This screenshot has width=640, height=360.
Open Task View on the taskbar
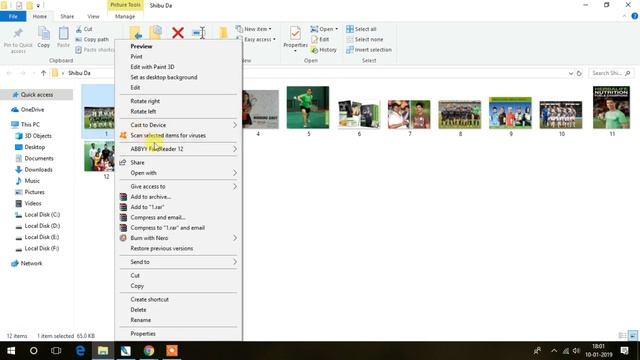(56, 351)
